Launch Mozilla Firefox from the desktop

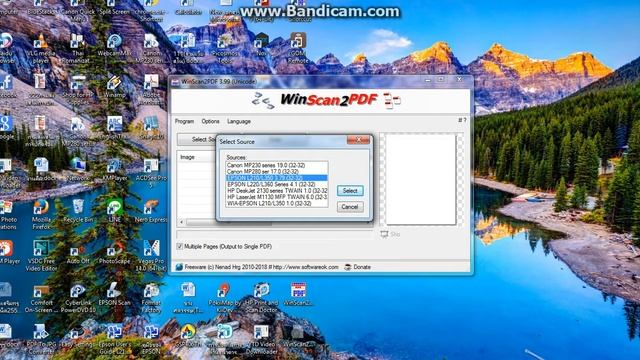[41, 214]
